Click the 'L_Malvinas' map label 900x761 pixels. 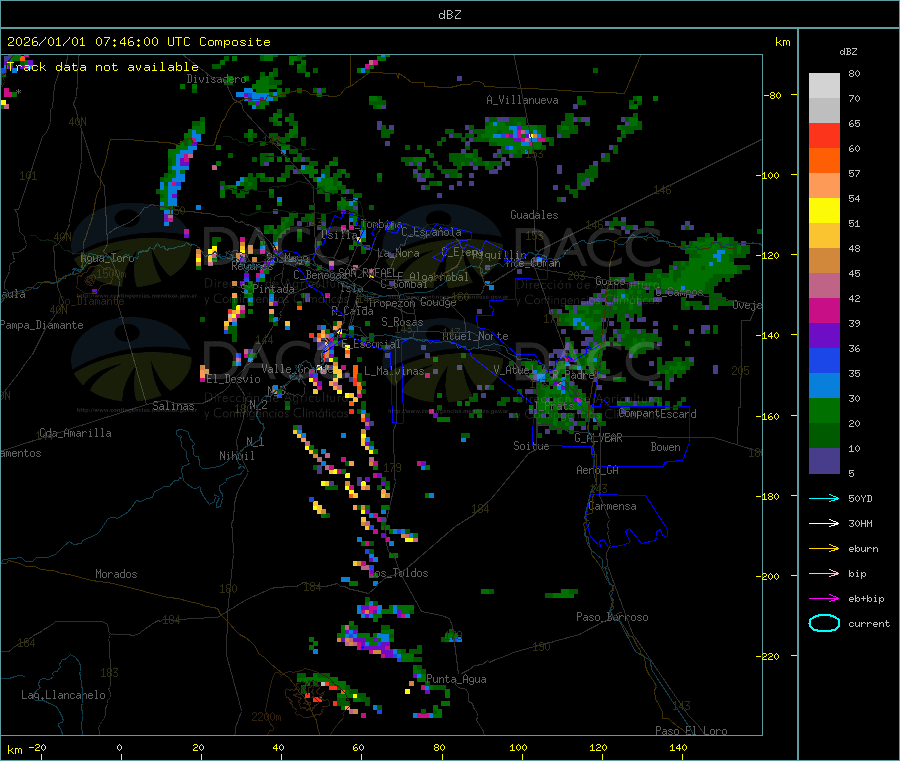[394, 371]
